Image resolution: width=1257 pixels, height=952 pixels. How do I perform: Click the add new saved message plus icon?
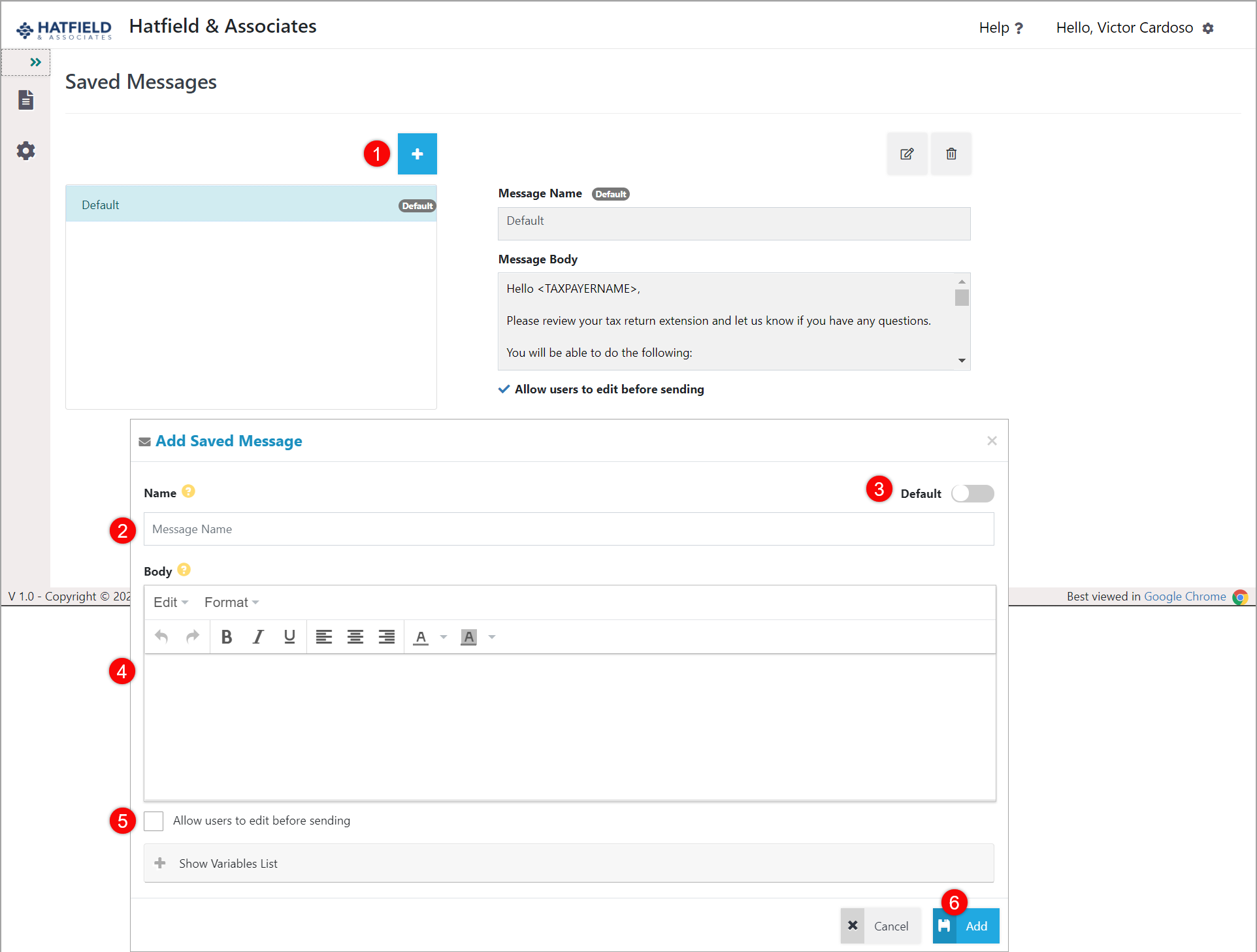pyautogui.click(x=417, y=154)
